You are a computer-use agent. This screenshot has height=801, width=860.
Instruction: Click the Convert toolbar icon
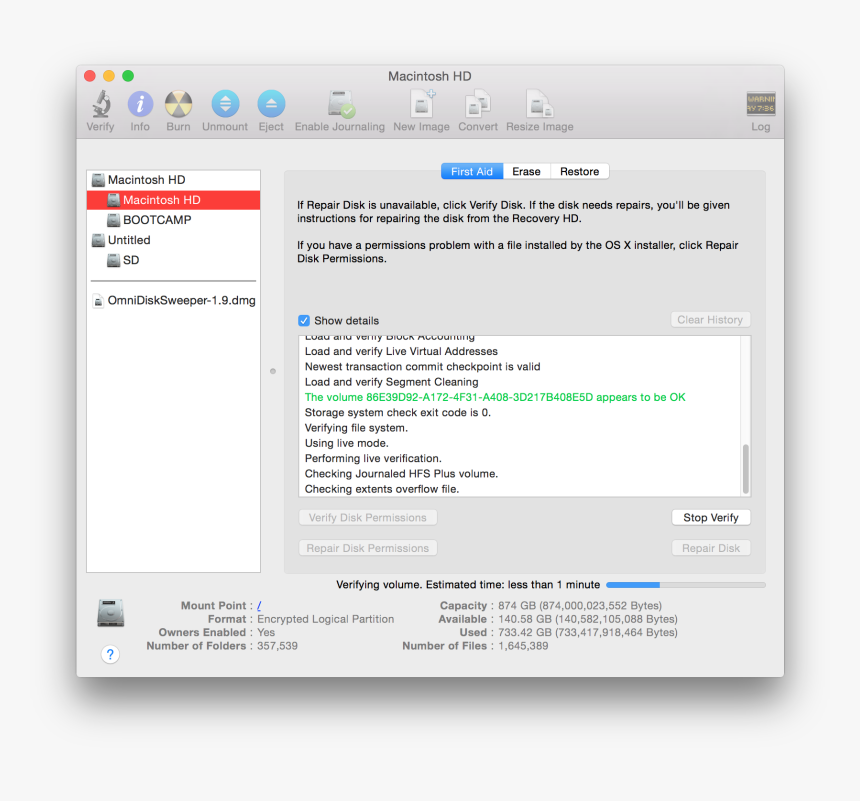tap(478, 104)
